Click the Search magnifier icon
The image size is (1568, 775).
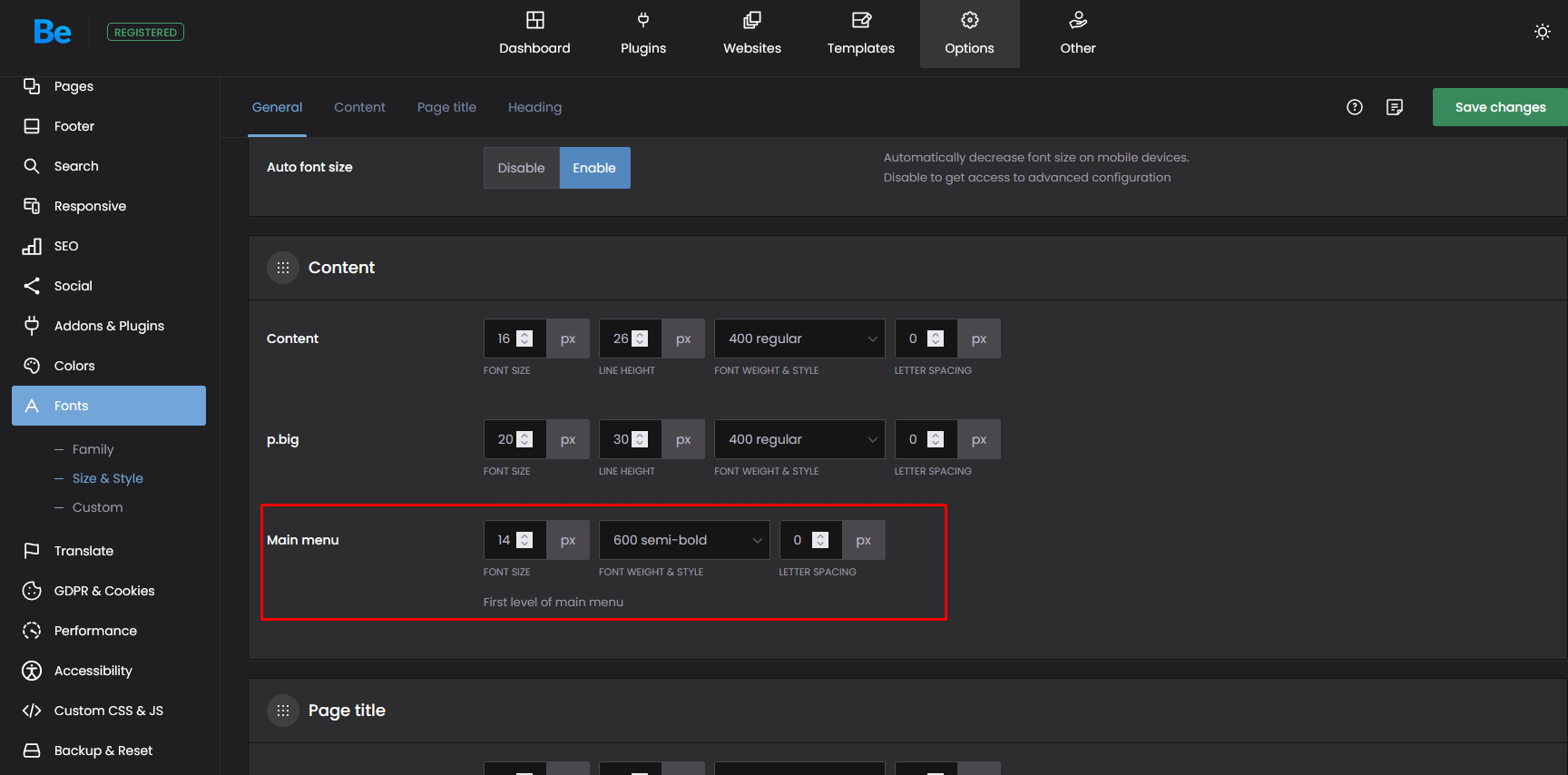tap(32, 166)
